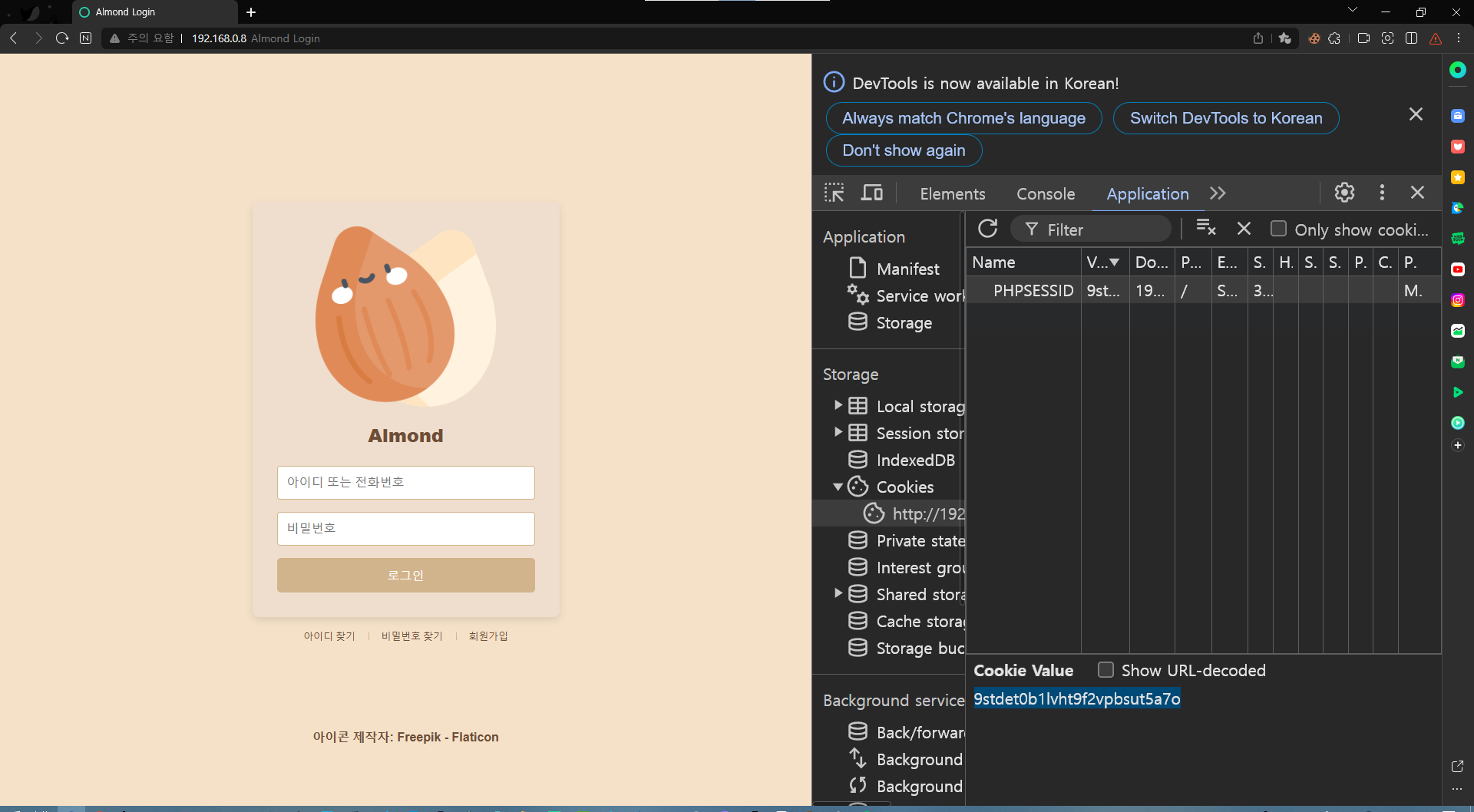
Task: Open browser three-dot menu
Action: coord(1459,38)
